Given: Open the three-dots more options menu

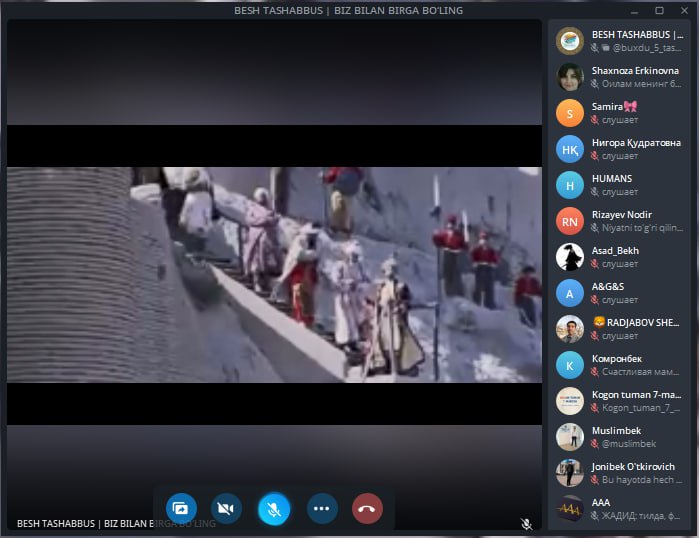Looking at the screenshot, I should 322,508.
